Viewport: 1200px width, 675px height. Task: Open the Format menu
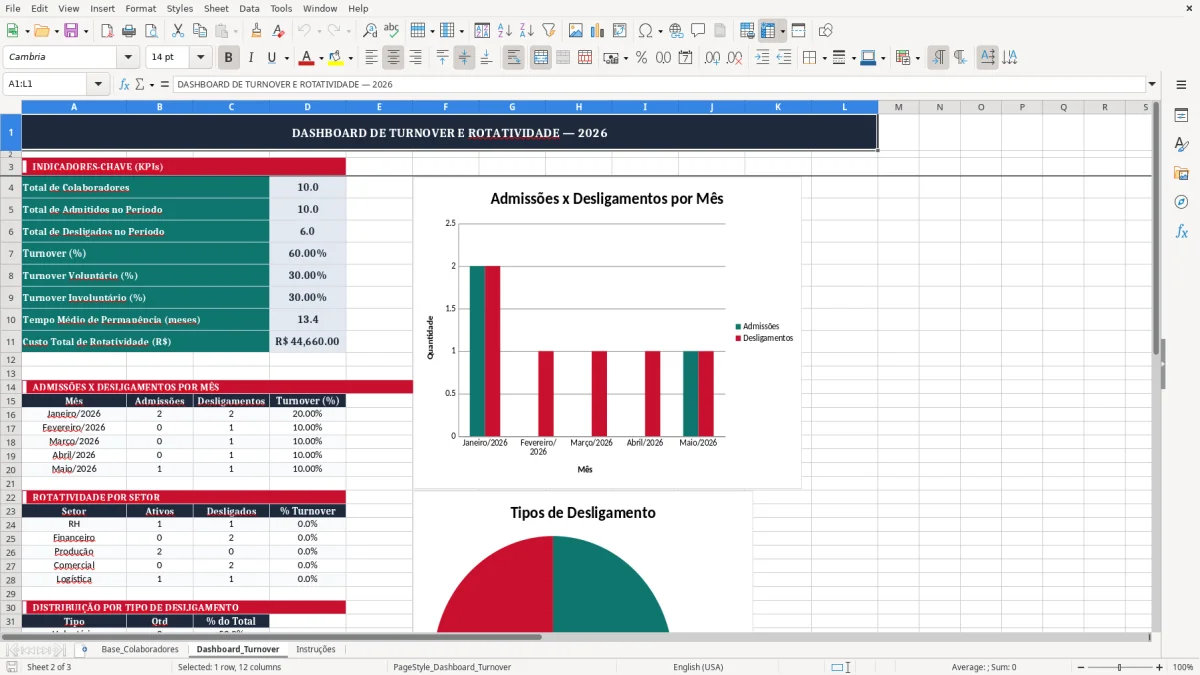[140, 8]
